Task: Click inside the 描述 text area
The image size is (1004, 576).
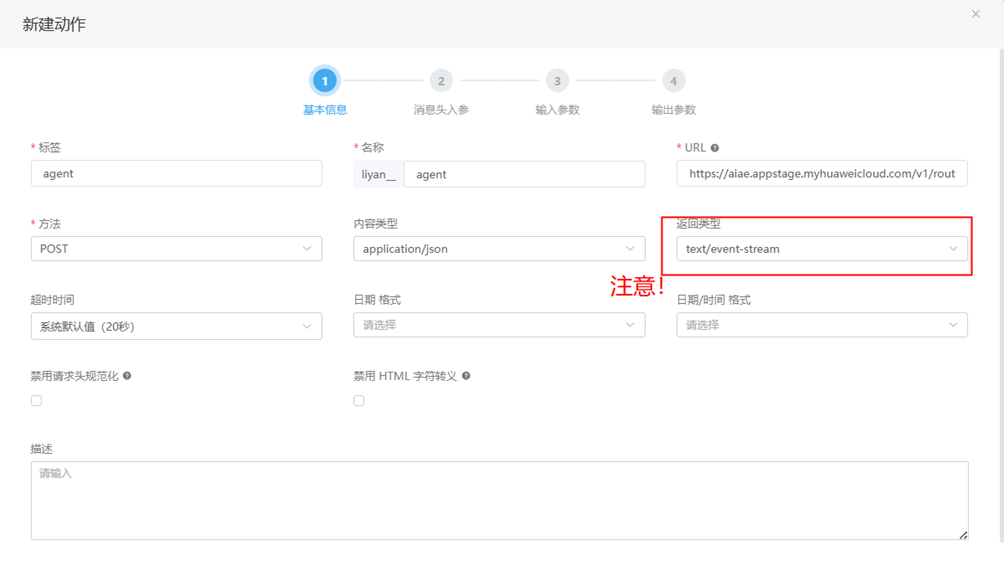Action: click(498, 500)
